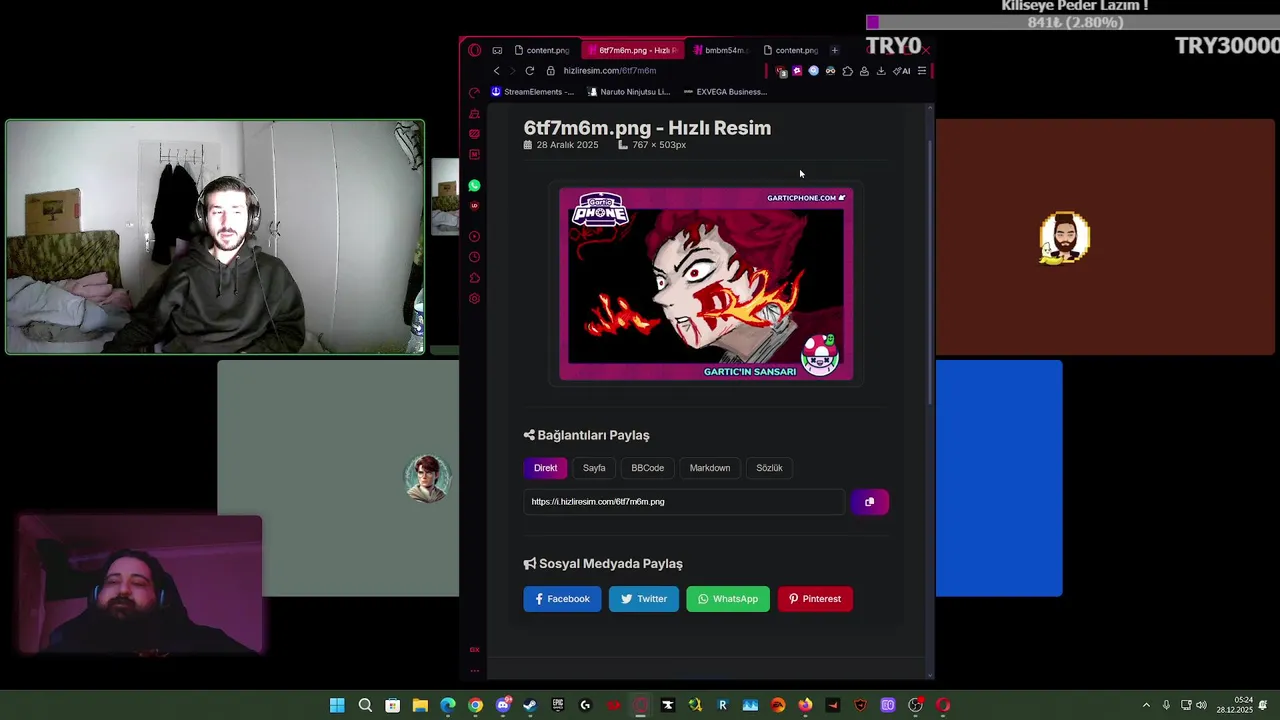Open the GX Cleaner sidebar icon

(474, 113)
